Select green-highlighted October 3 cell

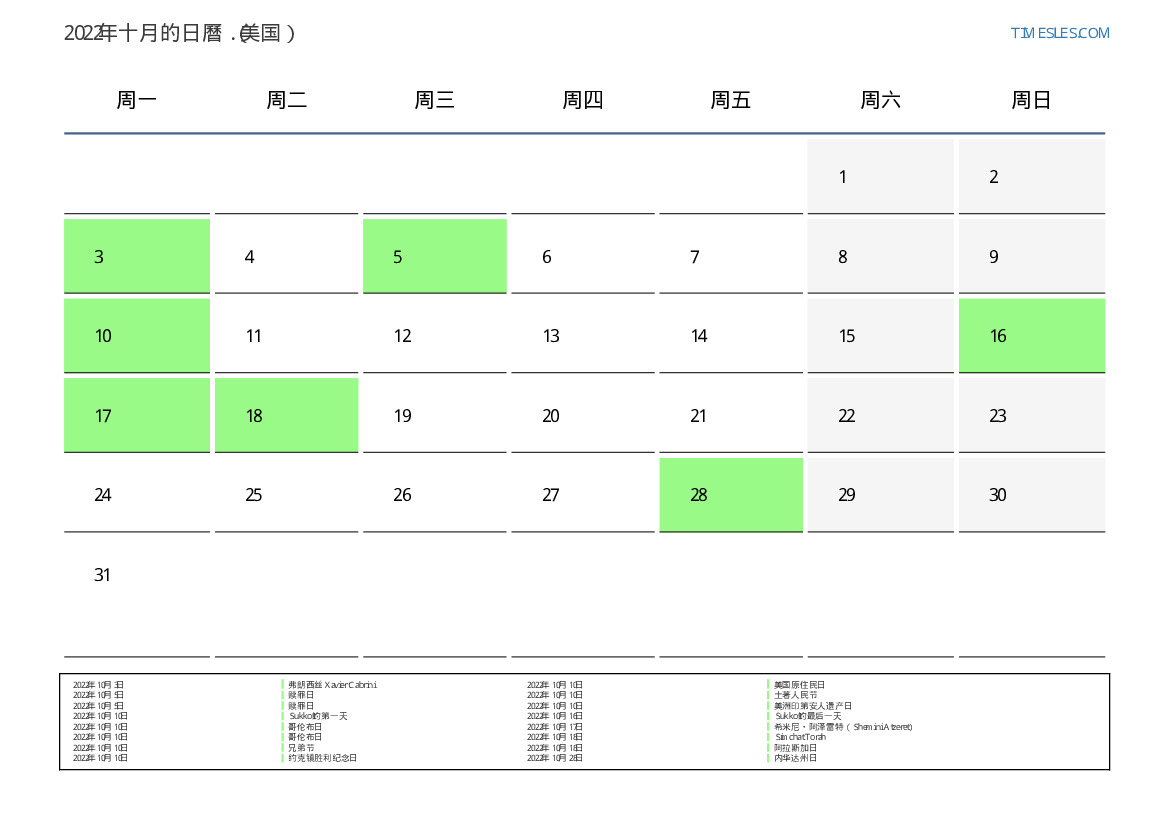coord(137,256)
